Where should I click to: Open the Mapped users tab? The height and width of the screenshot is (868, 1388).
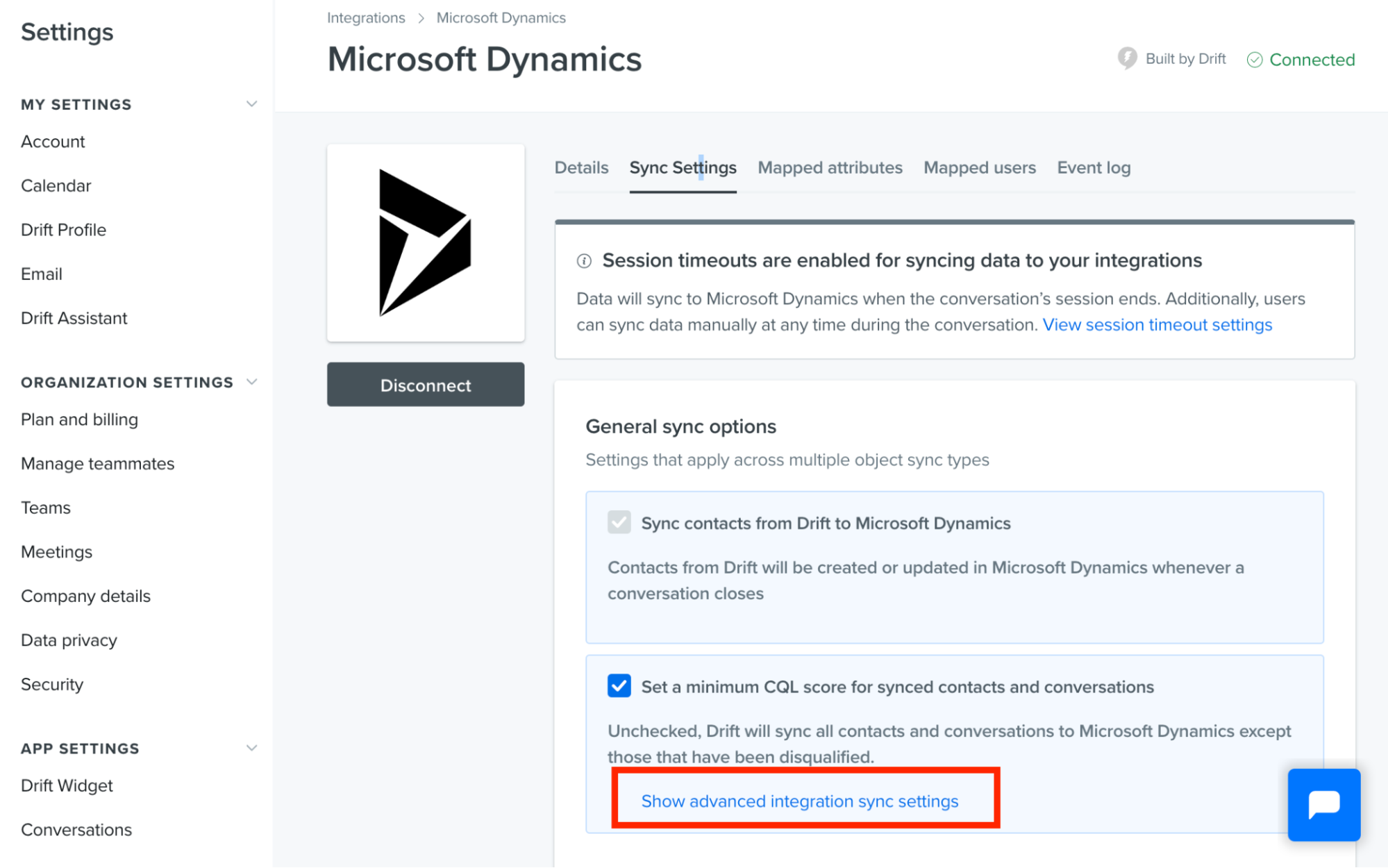point(979,167)
